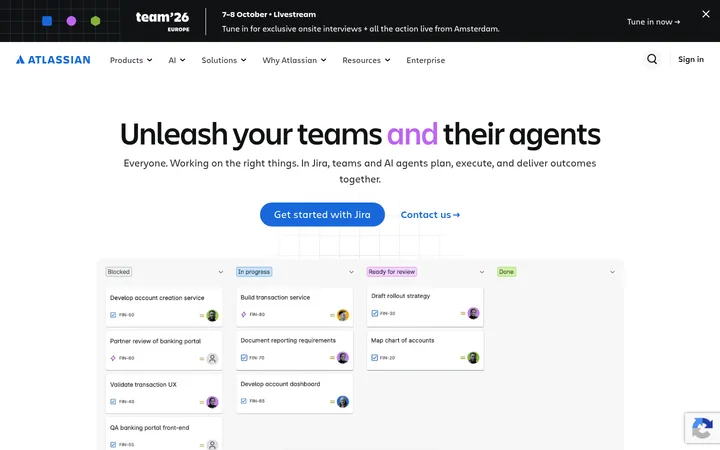
Task: Click assignee avatar on Develop account dashboard
Action: 343,401
